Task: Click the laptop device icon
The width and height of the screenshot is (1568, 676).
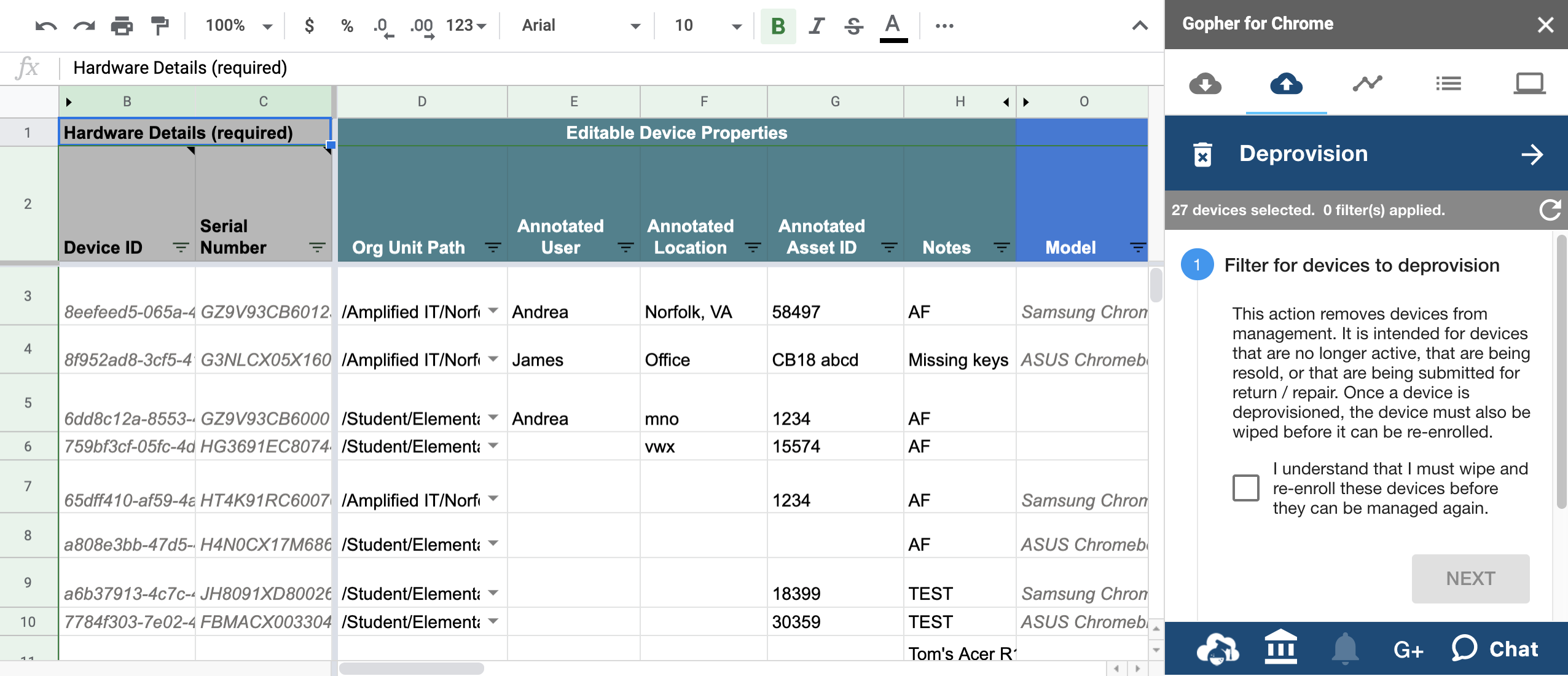Action: (1529, 84)
